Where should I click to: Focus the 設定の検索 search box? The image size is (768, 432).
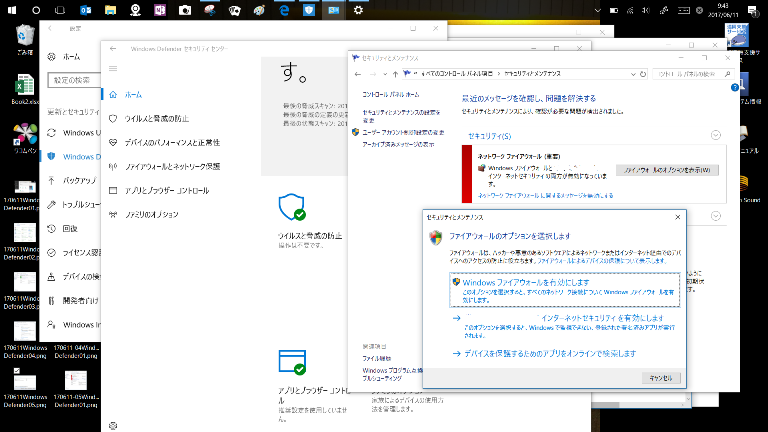(74, 80)
